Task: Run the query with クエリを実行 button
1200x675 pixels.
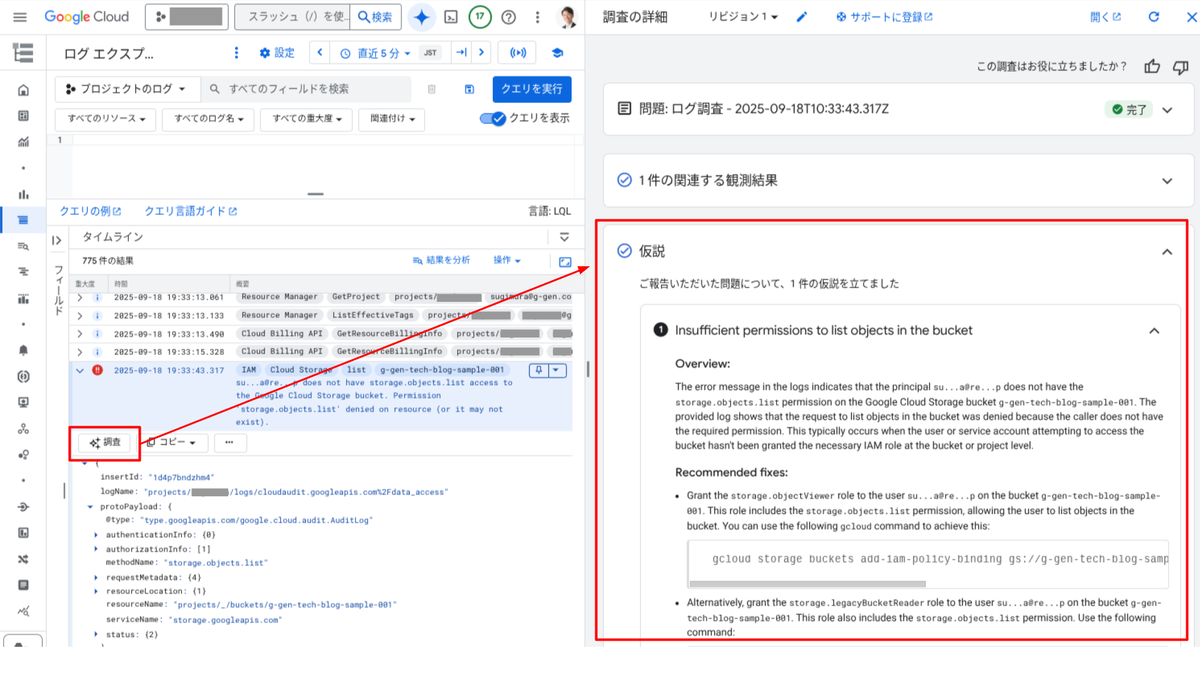Action: [532, 89]
